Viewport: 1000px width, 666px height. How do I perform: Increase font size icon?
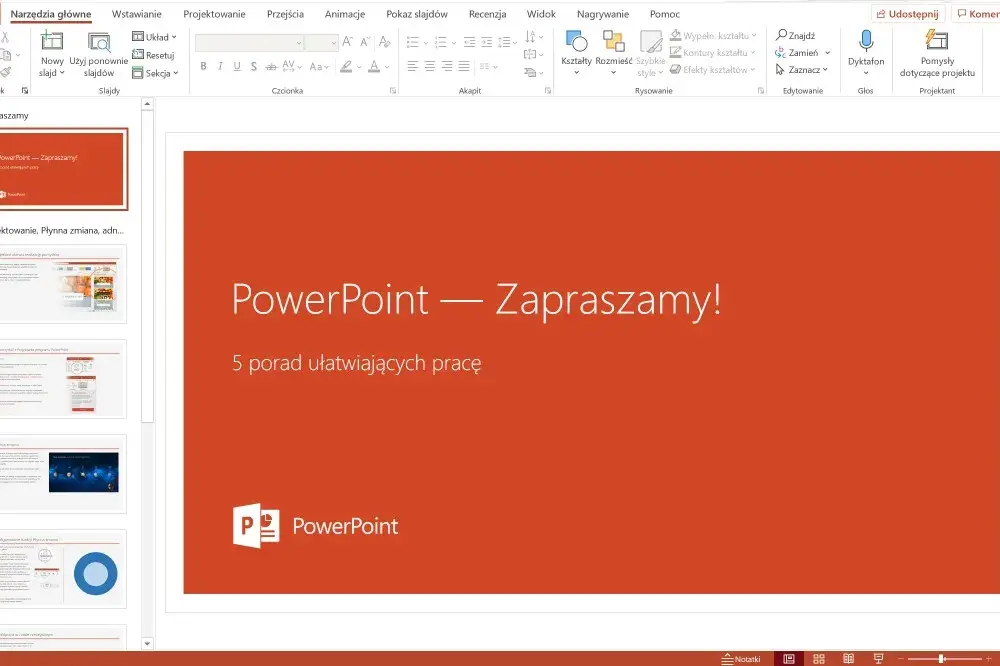coord(348,42)
